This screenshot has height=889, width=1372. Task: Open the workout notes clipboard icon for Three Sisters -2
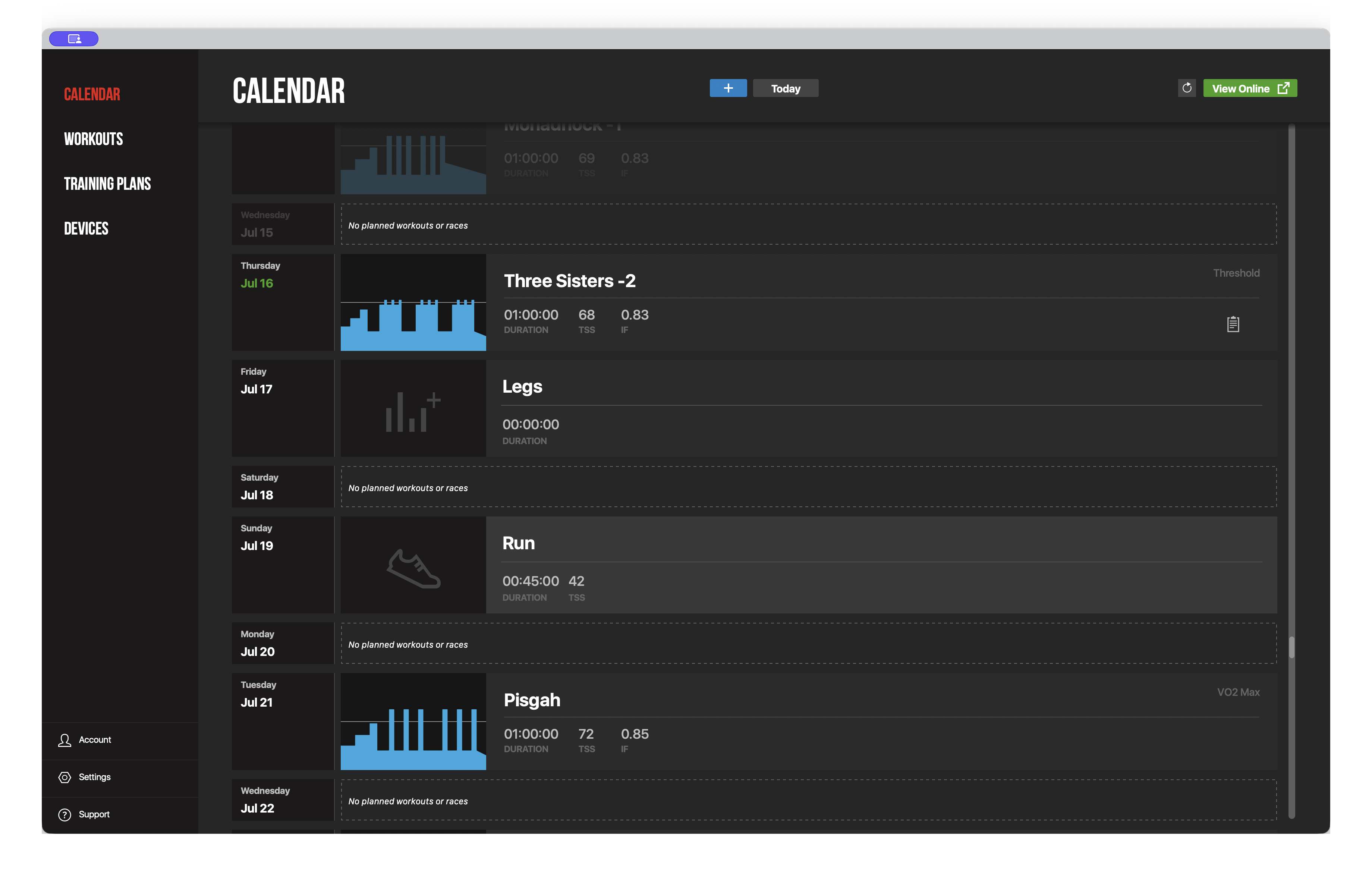(x=1233, y=324)
